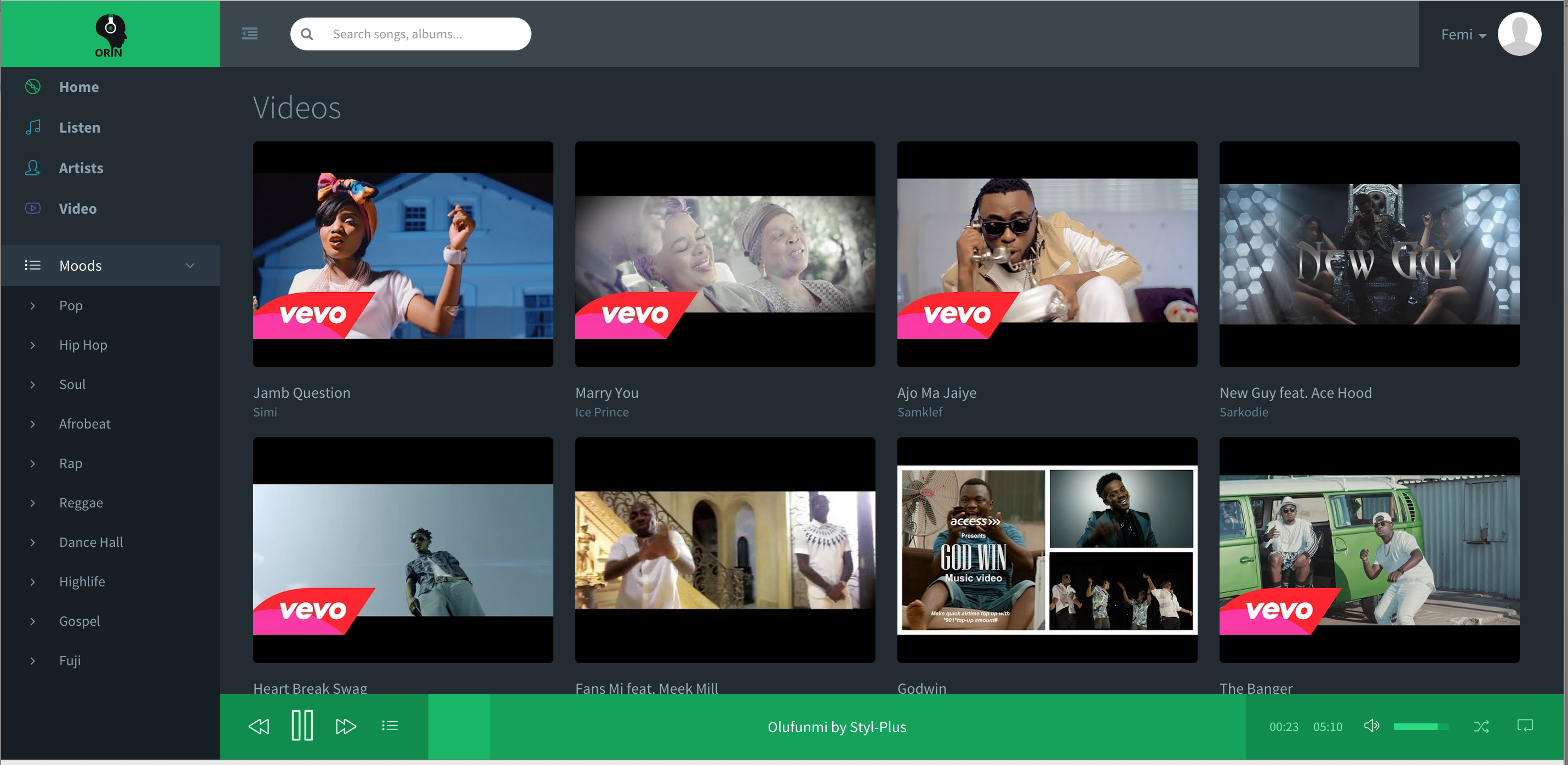The width and height of the screenshot is (1568, 765).
Task: Click the Artists person icon
Action: coord(33,168)
